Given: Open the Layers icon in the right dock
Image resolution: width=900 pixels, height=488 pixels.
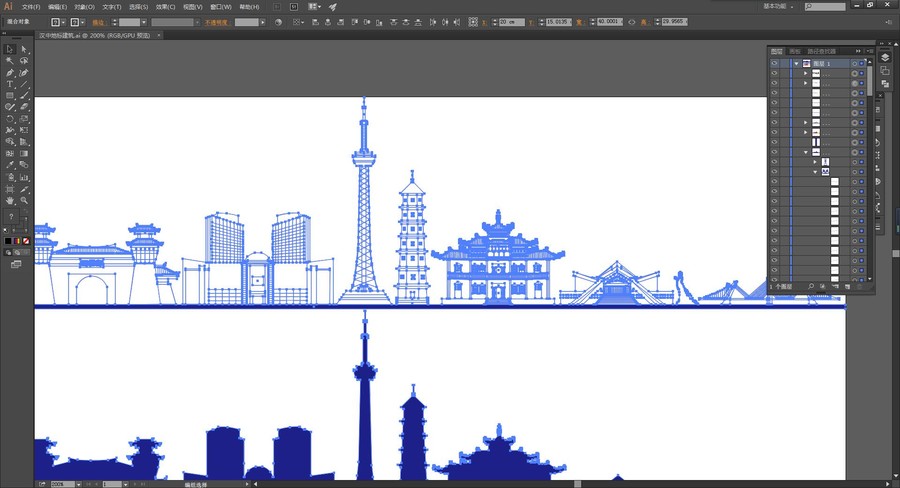Looking at the screenshot, I should pyautogui.click(x=885, y=57).
